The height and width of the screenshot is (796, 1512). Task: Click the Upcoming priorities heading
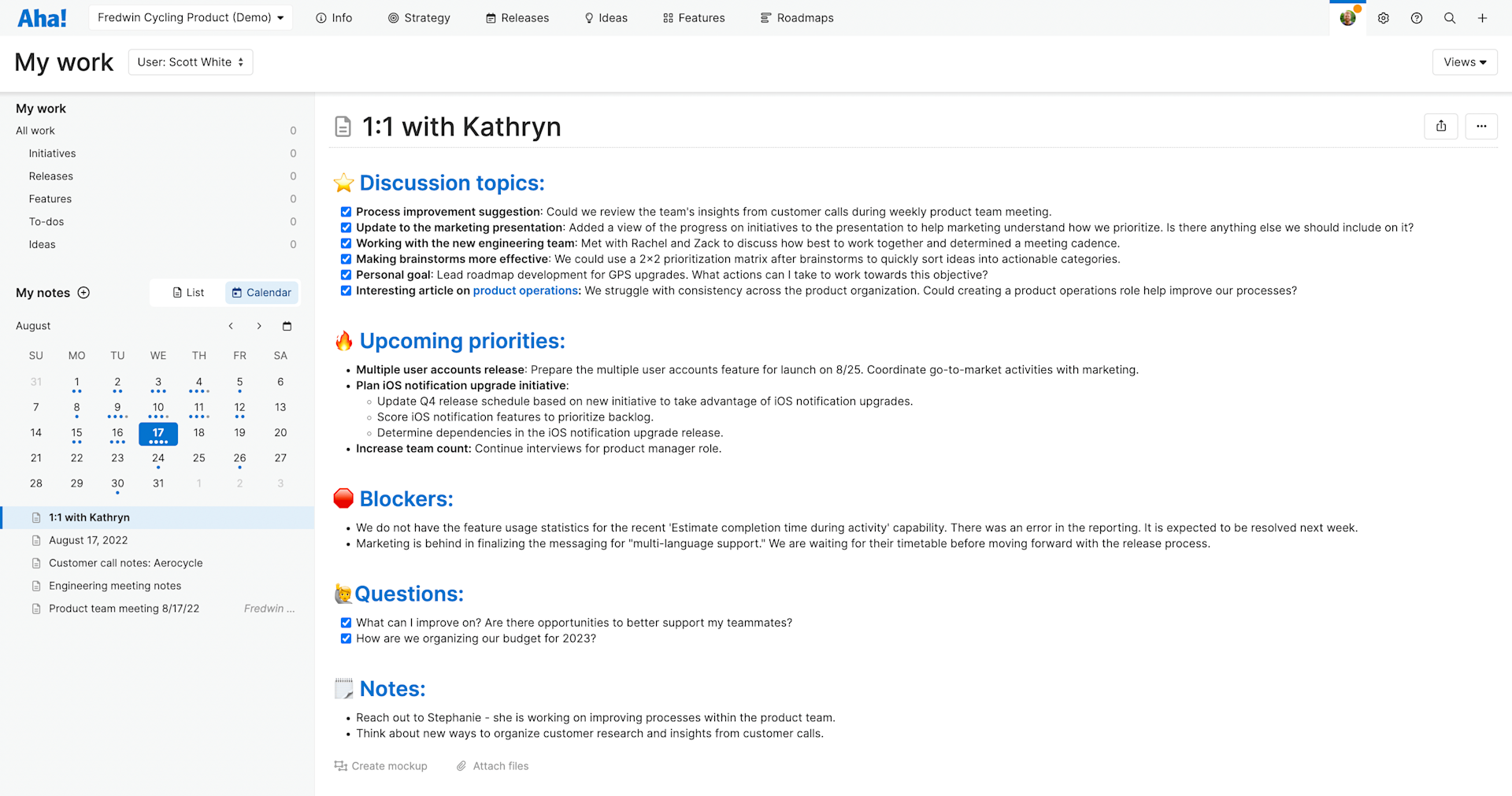click(462, 341)
